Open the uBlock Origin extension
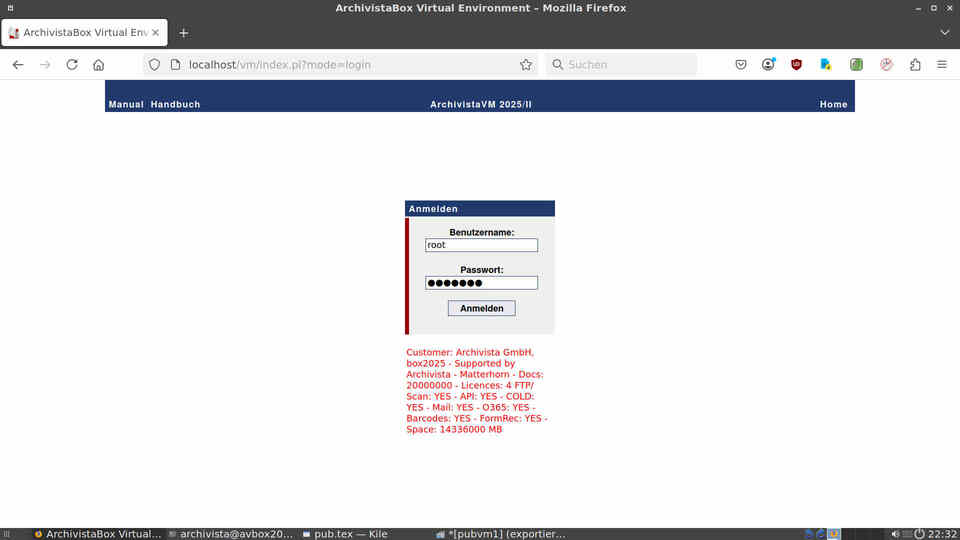This screenshot has width=960, height=540. click(796, 64)
